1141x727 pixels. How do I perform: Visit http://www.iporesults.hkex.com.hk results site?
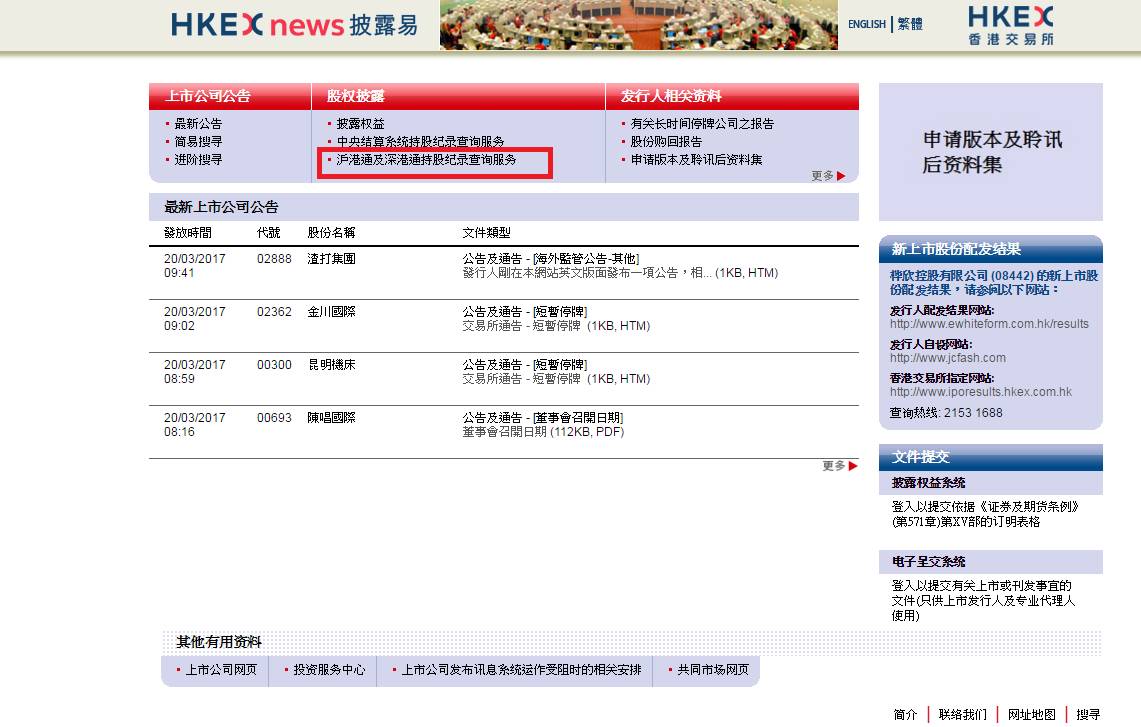point(983,394)
